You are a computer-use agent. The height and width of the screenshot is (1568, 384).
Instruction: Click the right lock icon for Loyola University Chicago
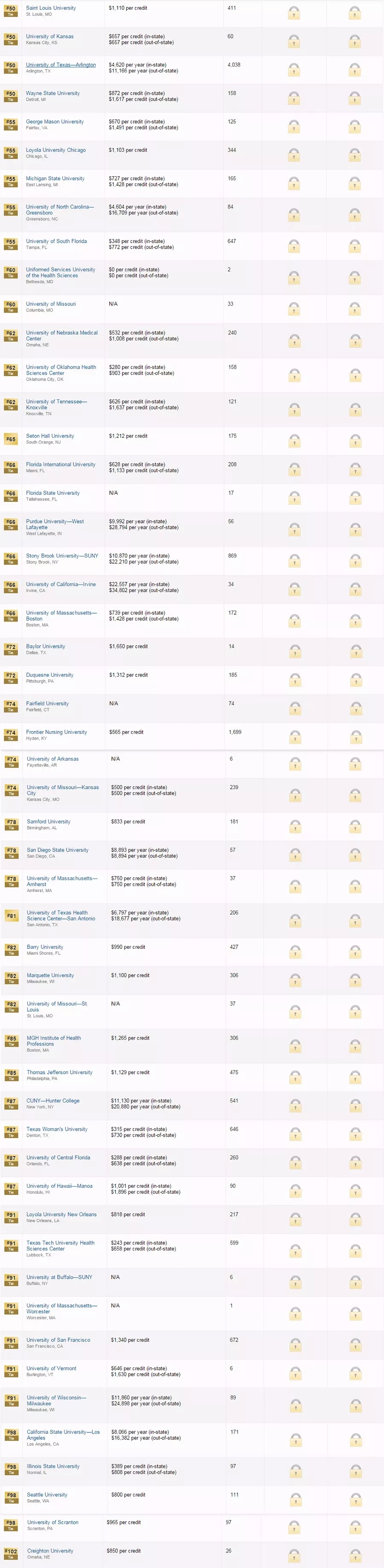(355, 154)
